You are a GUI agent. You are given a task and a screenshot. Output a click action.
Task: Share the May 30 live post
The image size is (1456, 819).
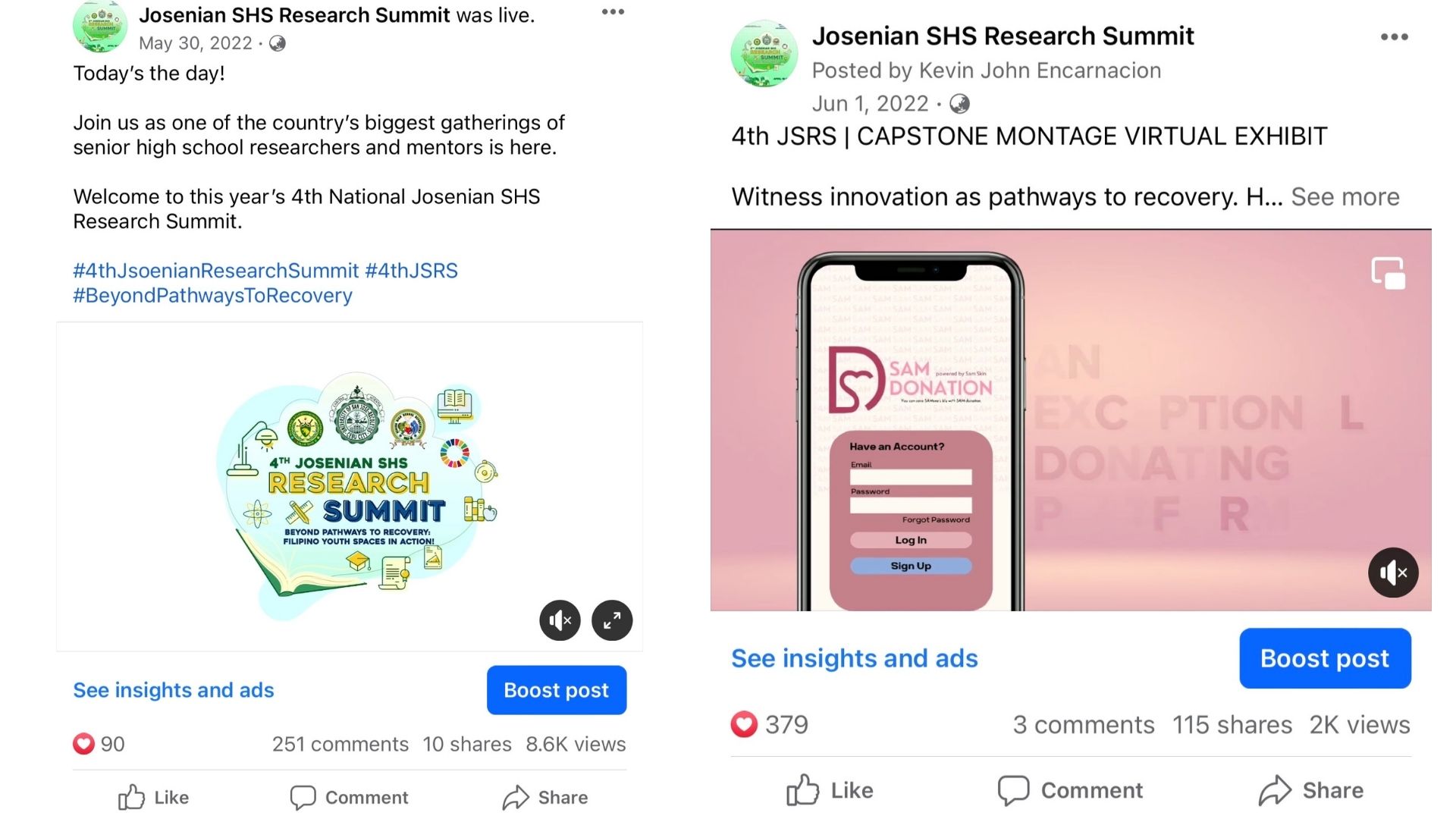coord(545,798)
